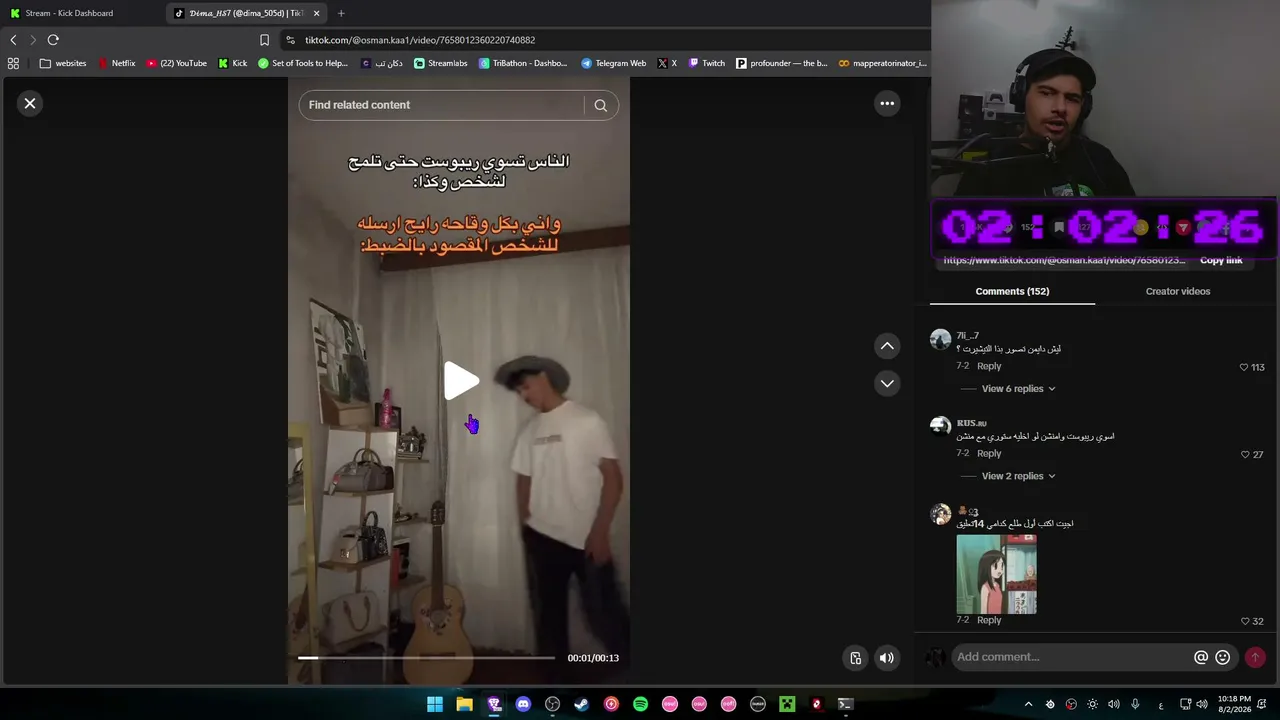
Task: Open the Twitch bookmark
Action: click(x=707, y=63)
